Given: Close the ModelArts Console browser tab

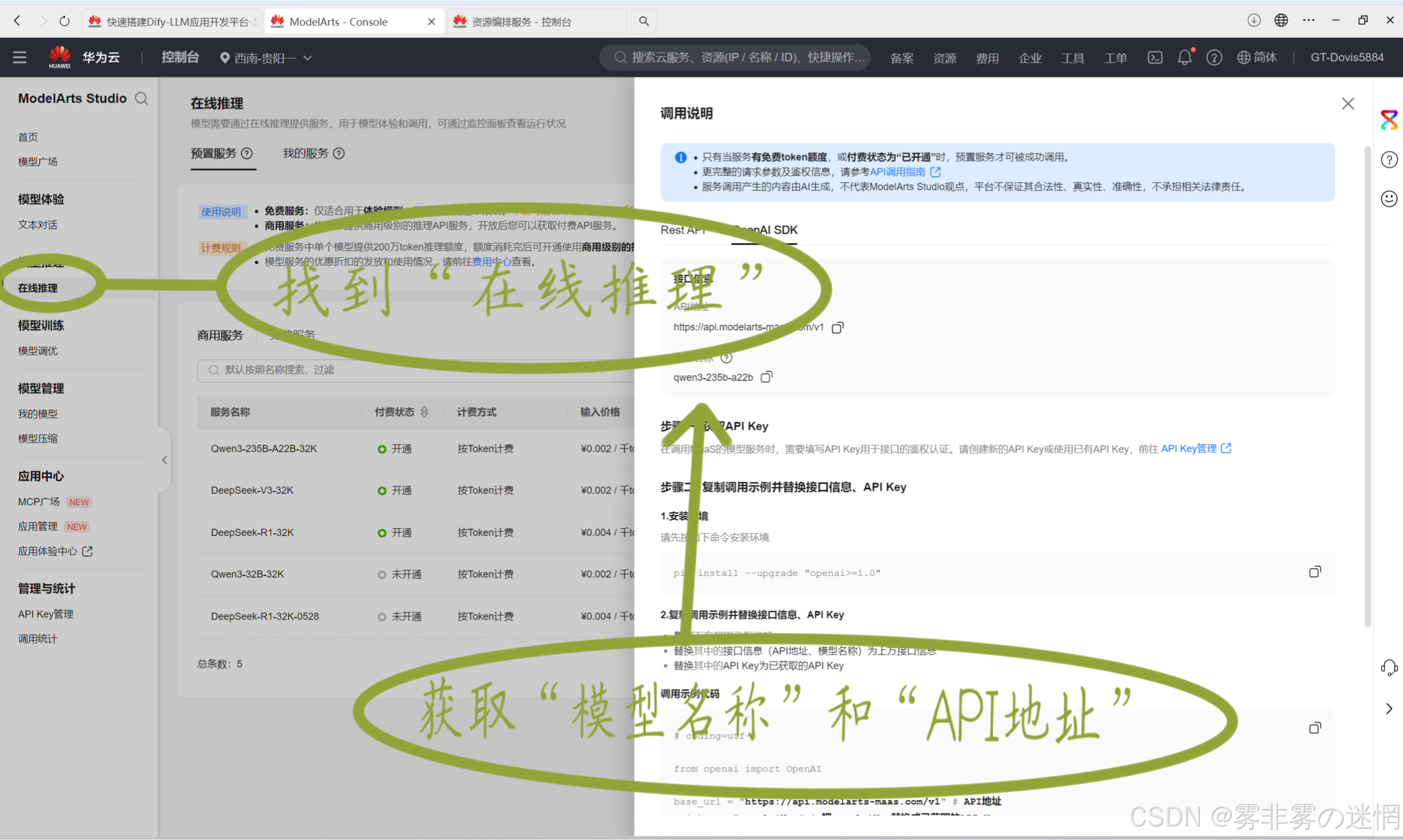Looking at the screenshot, I should click(431, 21).
